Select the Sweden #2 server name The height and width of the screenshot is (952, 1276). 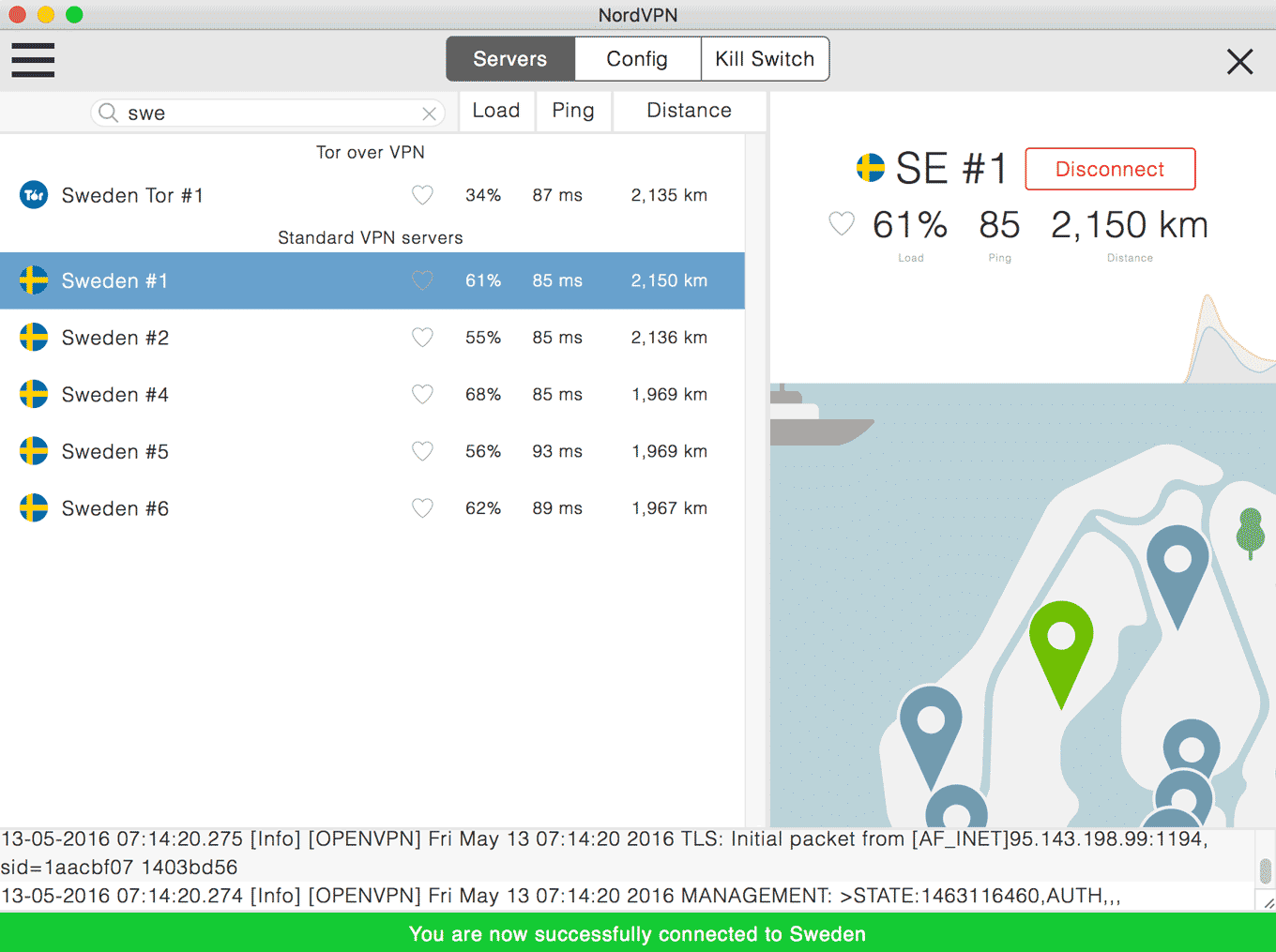pyautogui.click(x=115, y=338)
